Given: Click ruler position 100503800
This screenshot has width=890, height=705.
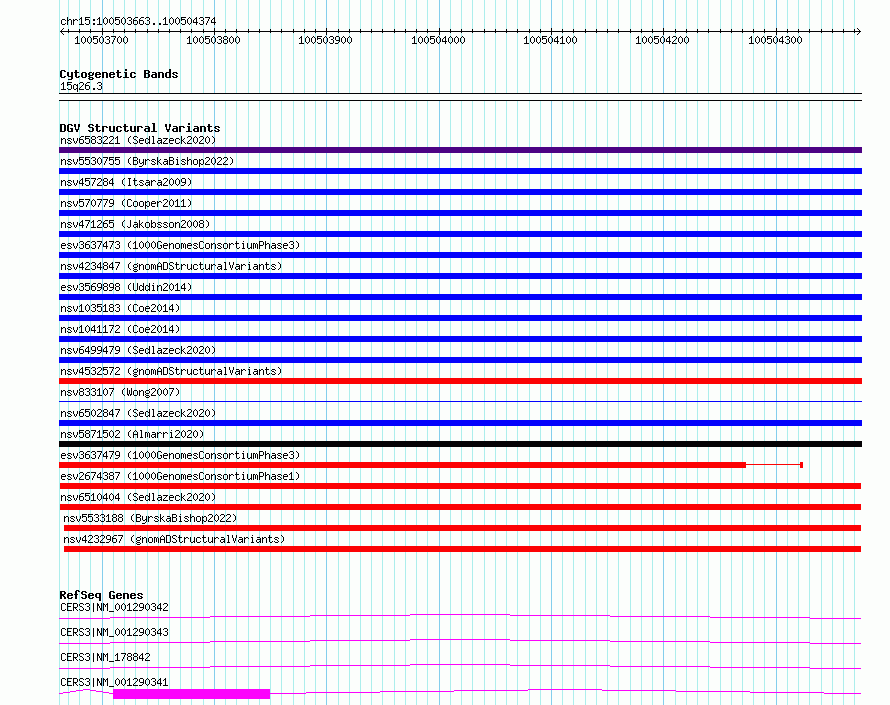Looking at the screenshot, I should [x=213, y=40].
